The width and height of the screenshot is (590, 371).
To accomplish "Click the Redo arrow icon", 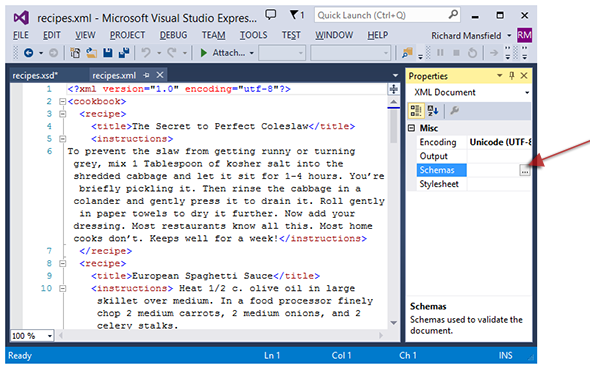I will [172, 53].
